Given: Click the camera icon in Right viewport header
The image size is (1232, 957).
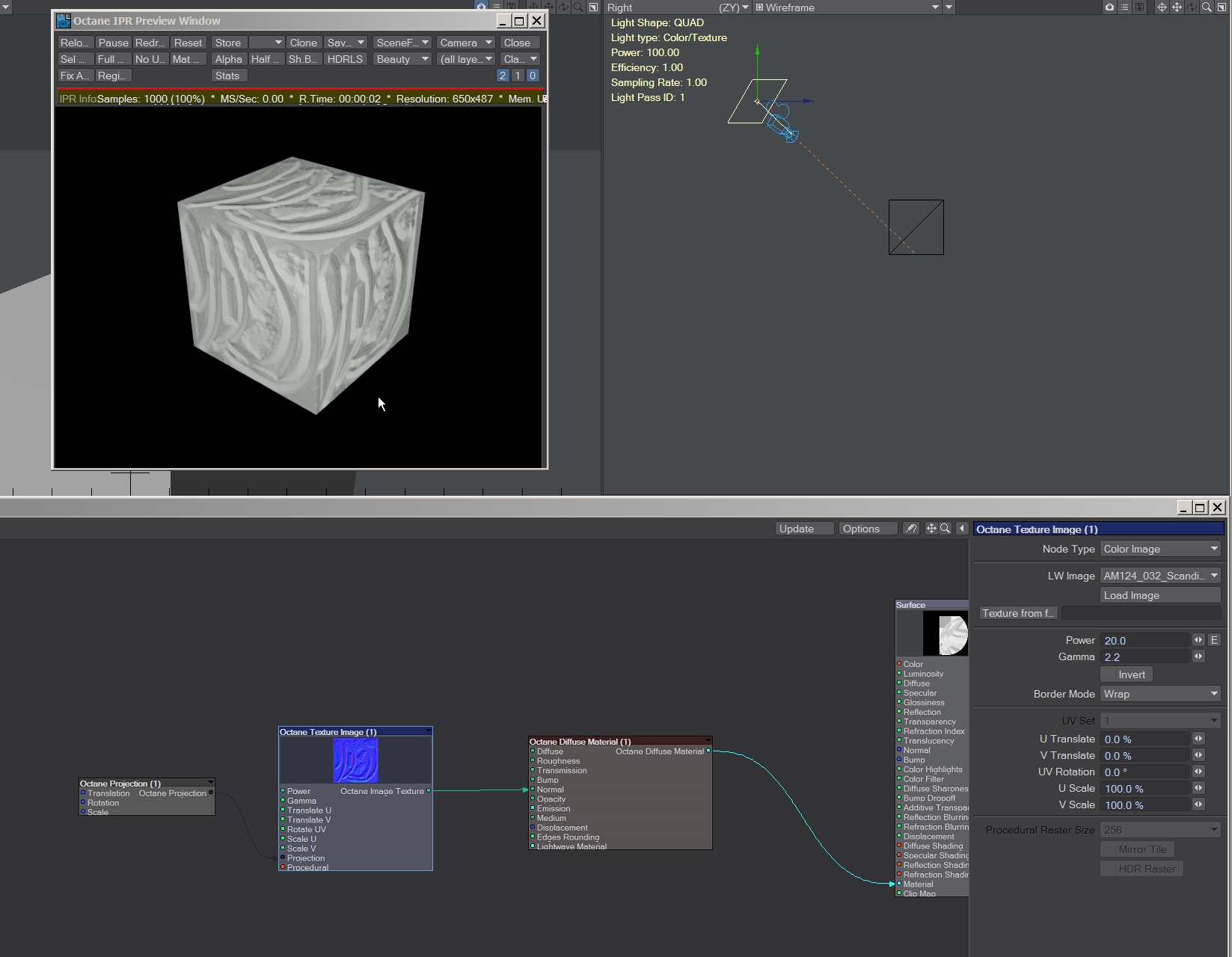Looking at the screenshot, I should pos(1109,7).
